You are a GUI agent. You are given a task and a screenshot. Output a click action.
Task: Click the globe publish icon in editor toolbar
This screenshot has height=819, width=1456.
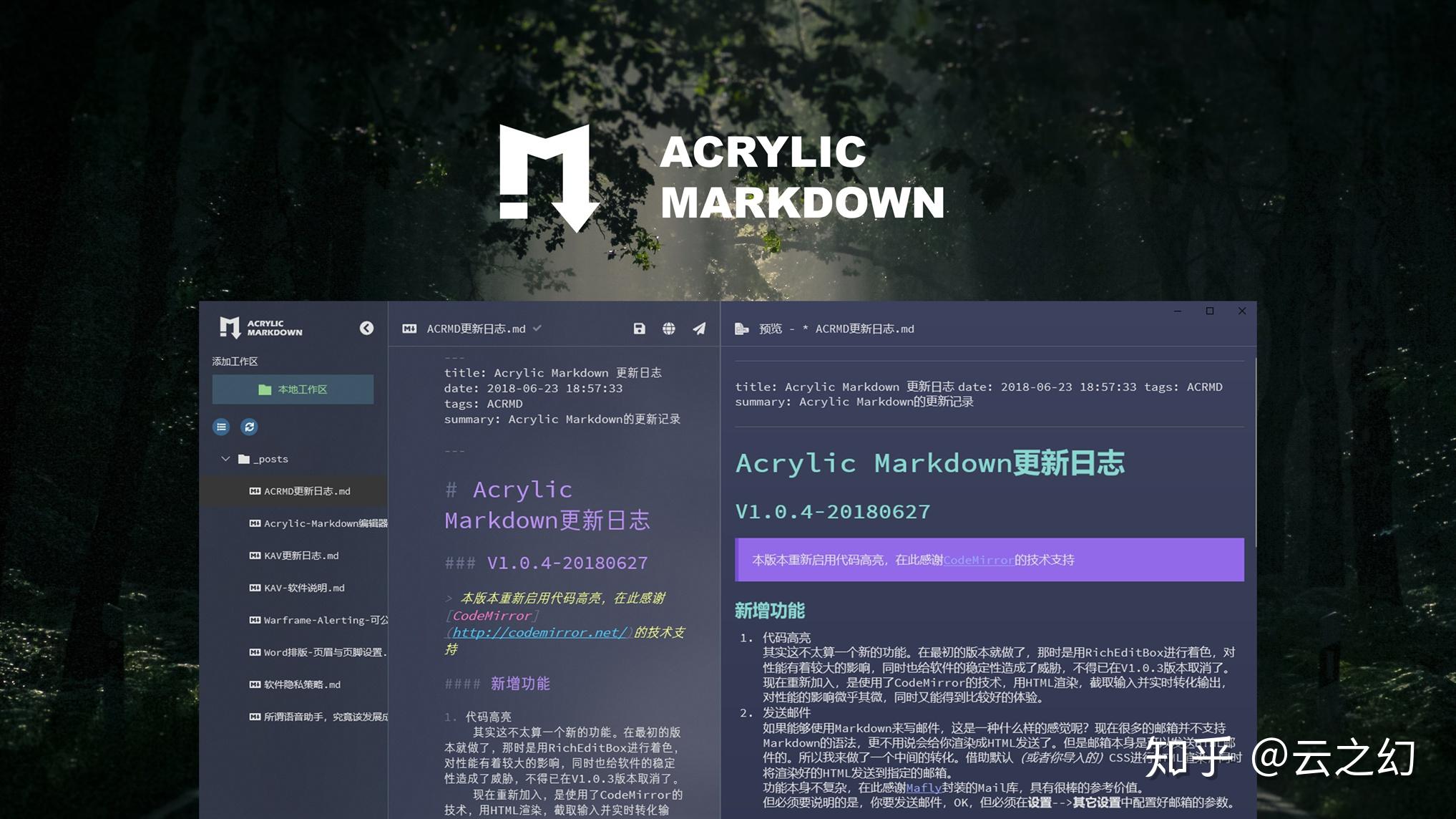point(668,329)
